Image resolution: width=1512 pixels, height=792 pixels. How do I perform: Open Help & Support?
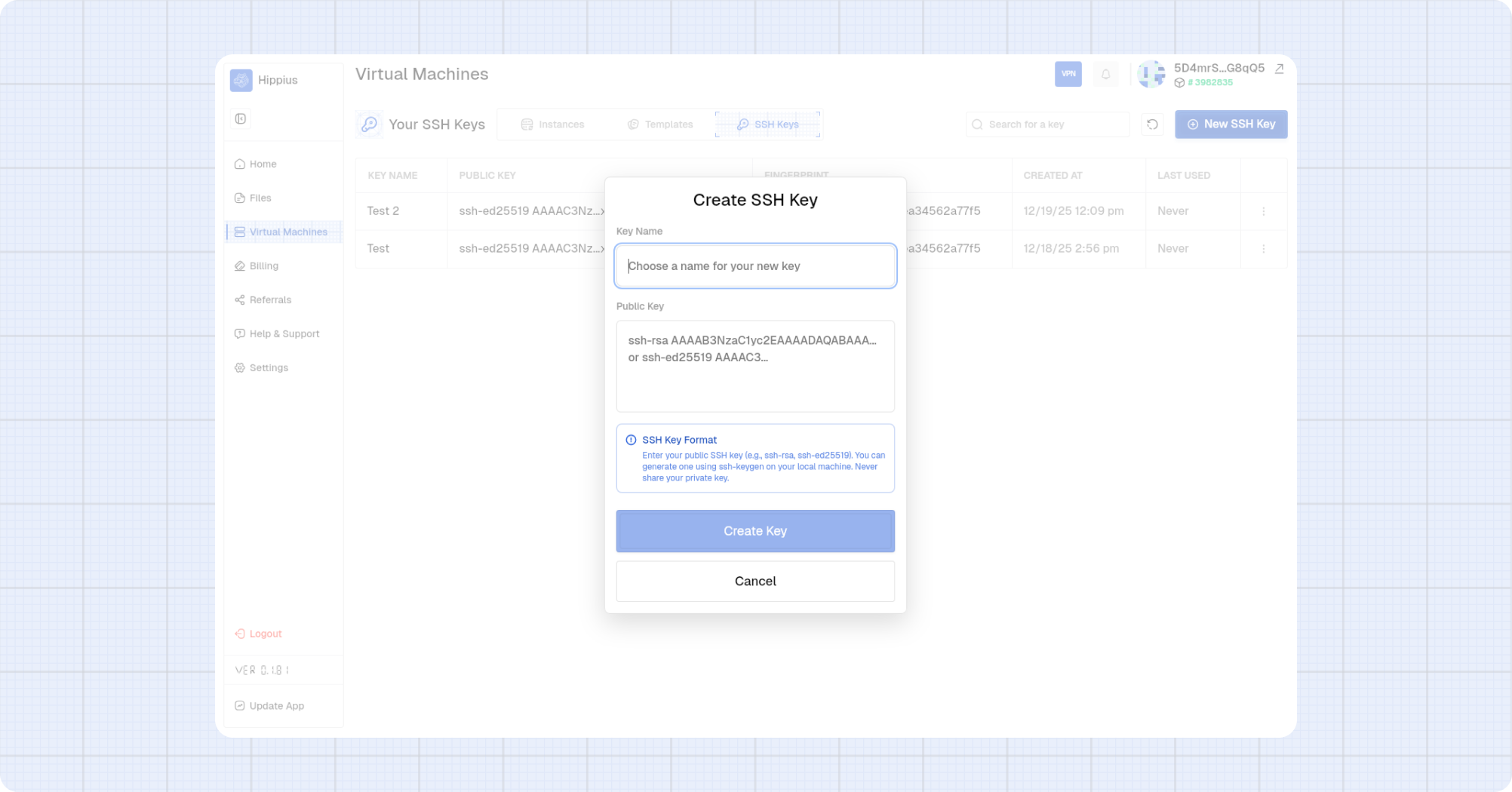[x=284, y=333]
